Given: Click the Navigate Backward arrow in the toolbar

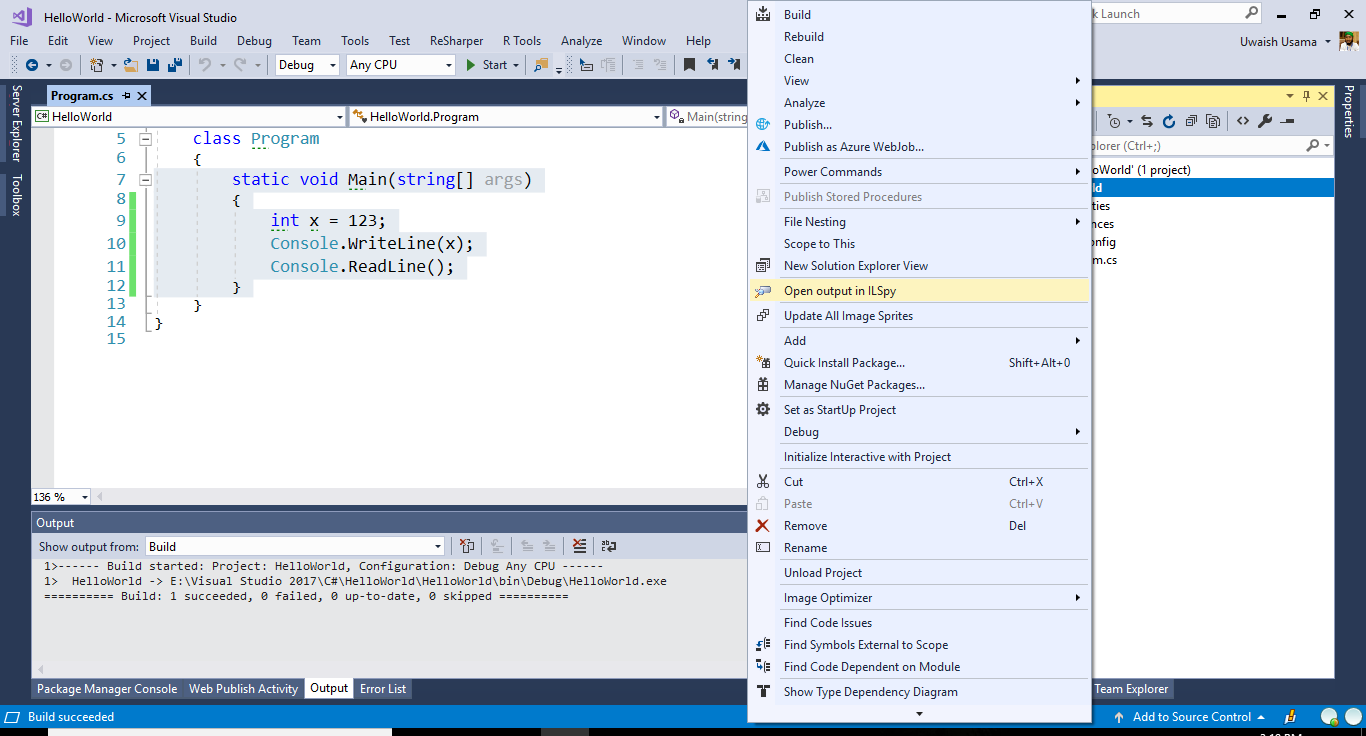Looking at the screenshot, I should tap(31, 65).
